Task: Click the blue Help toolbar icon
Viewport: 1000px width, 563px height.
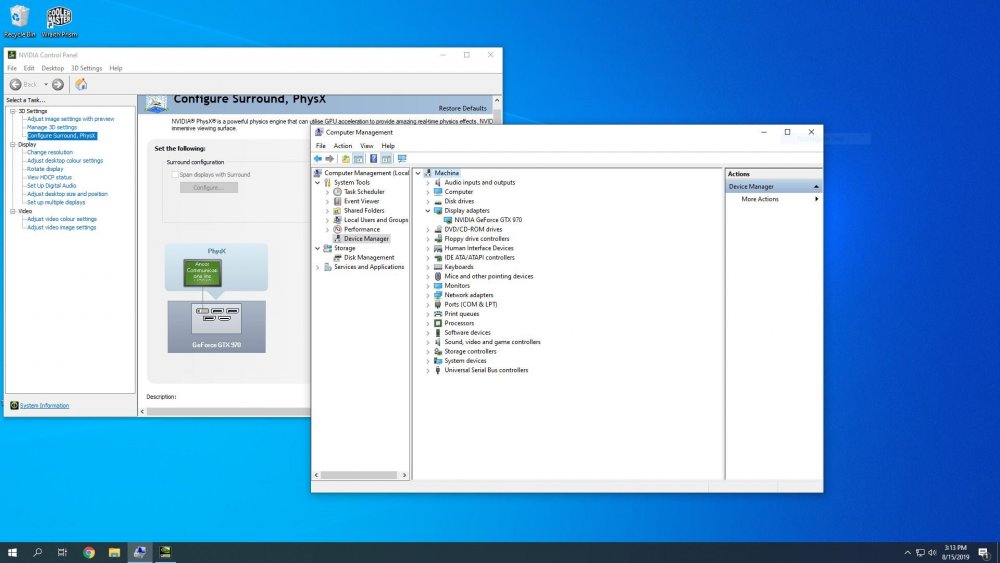Action: click(373, 159)
